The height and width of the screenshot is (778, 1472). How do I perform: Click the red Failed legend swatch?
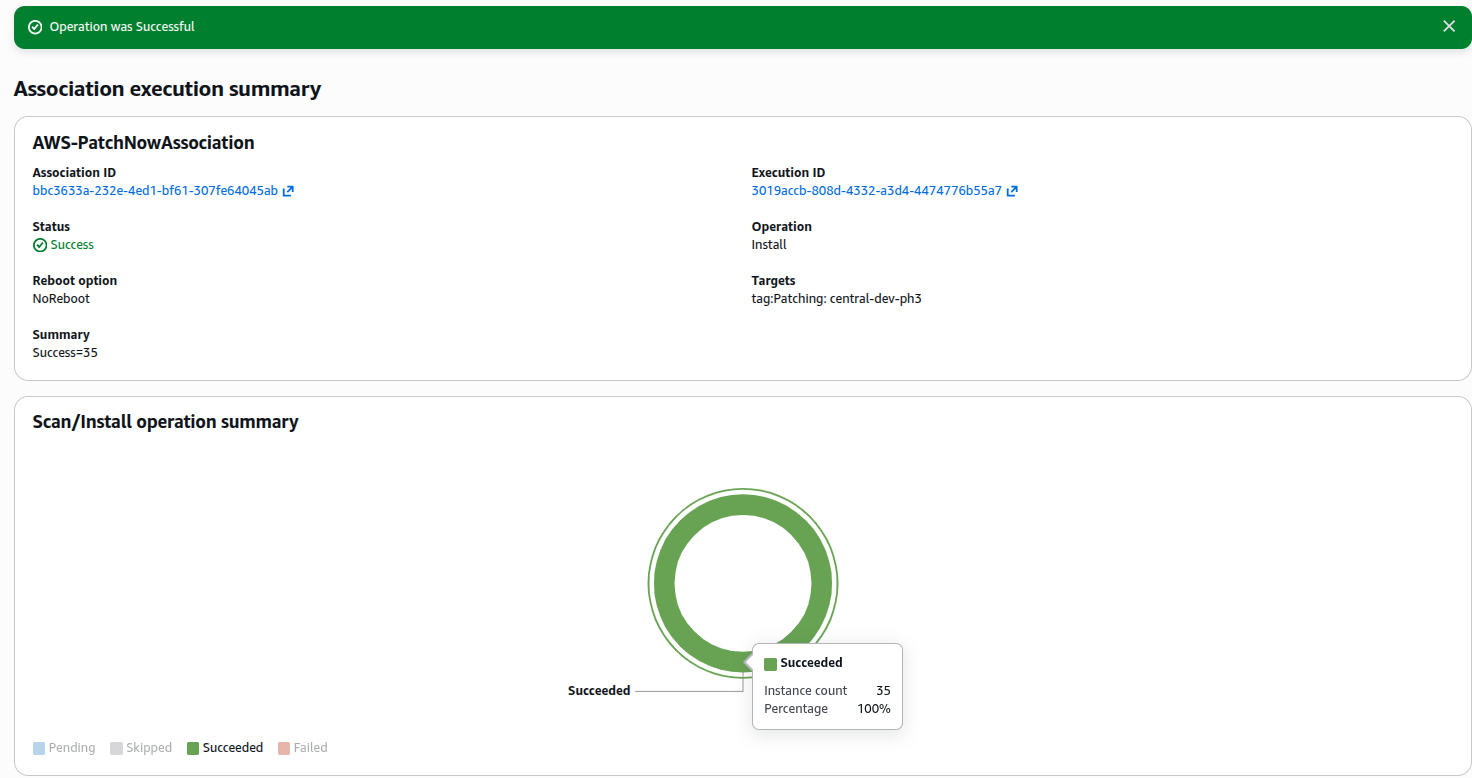pos(284,748)
